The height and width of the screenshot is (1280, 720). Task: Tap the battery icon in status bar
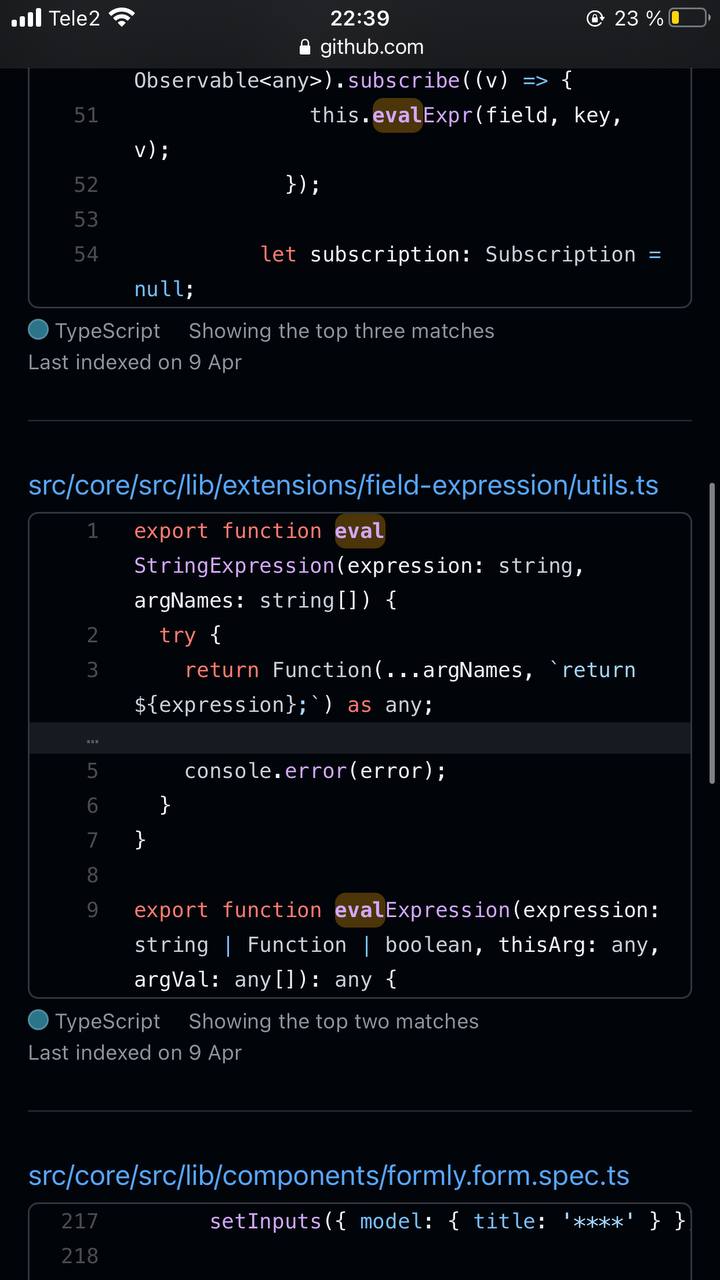coord(688,18)
